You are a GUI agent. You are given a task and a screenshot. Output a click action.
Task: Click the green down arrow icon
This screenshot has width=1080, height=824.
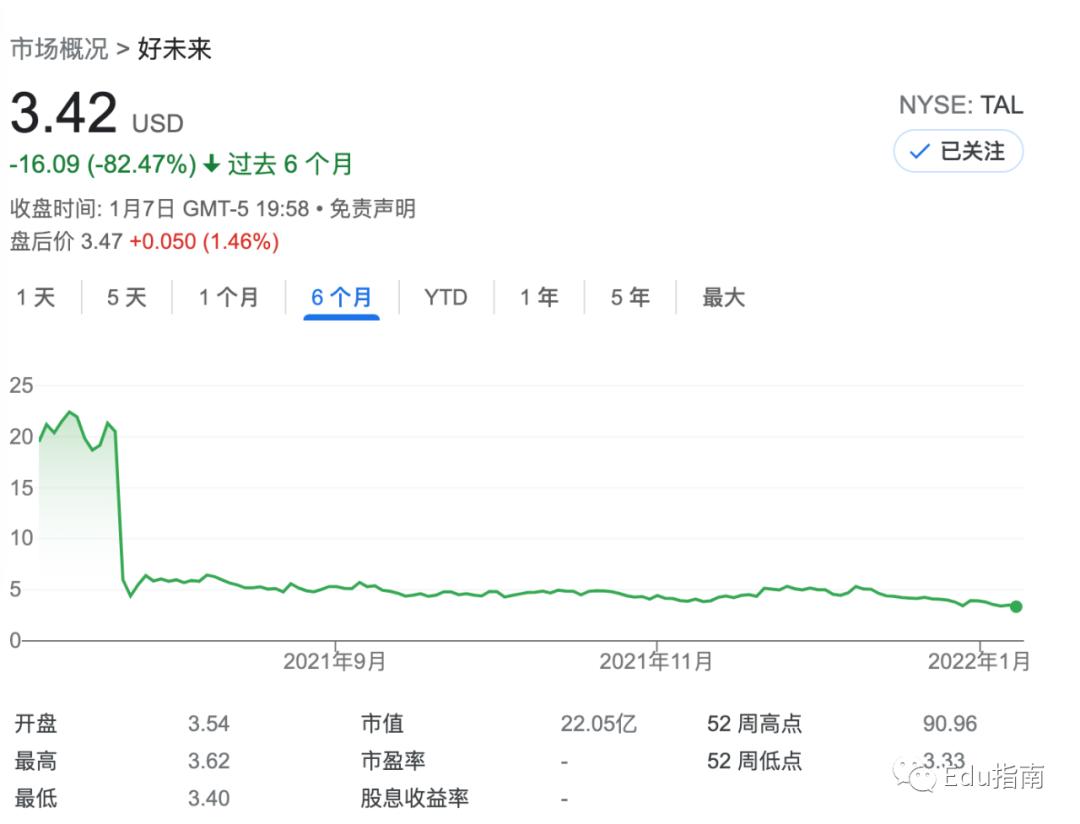tap(211, 164)
